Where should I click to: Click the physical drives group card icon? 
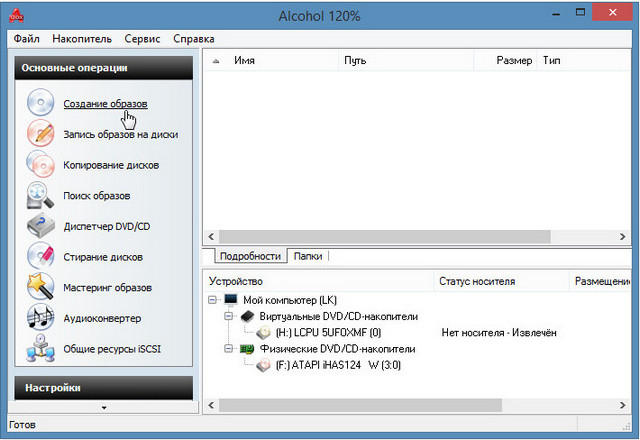[x=247, y=349]
